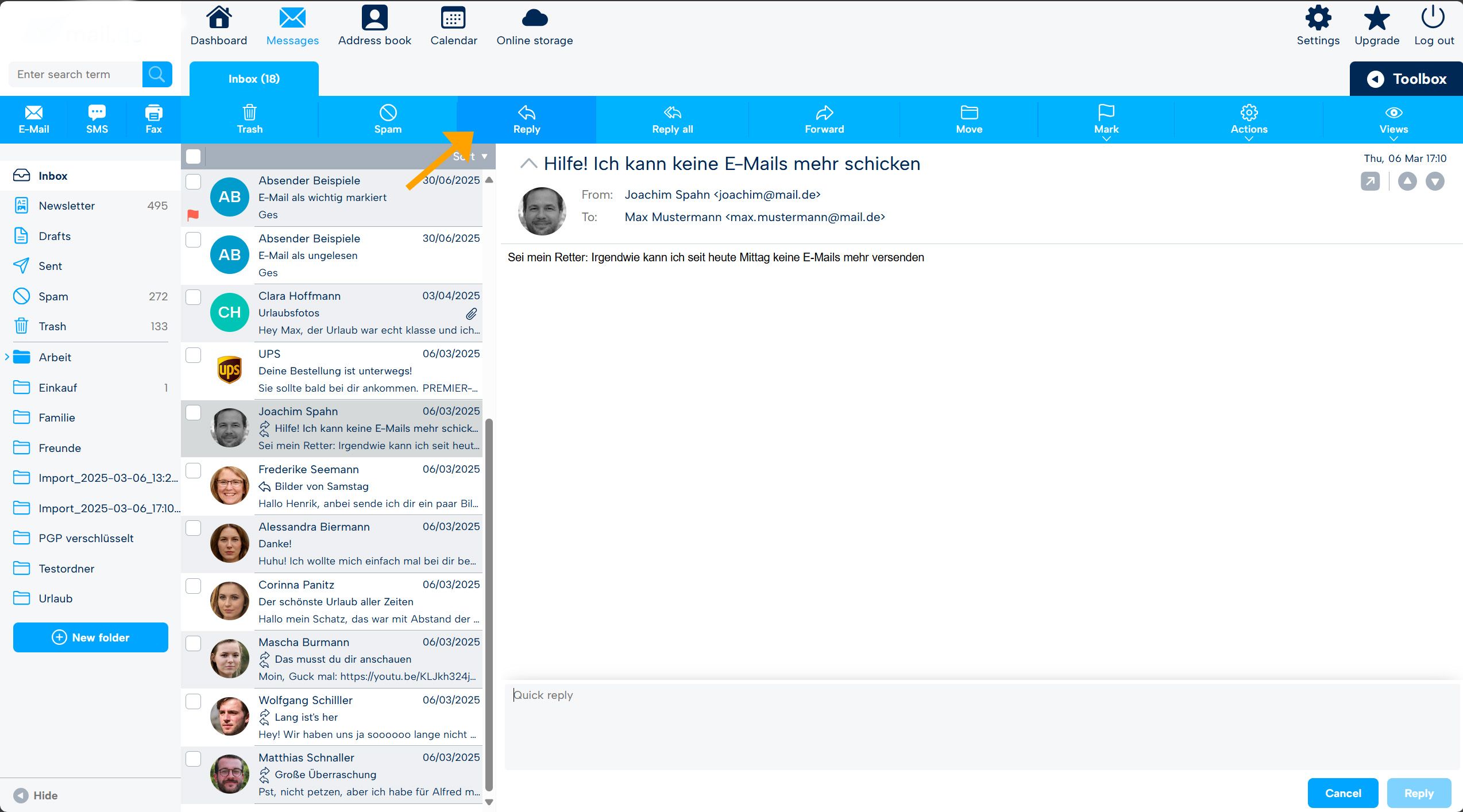Click the search magnifier button
This screenshot has width=1463, height=812.
click(157, 74)
